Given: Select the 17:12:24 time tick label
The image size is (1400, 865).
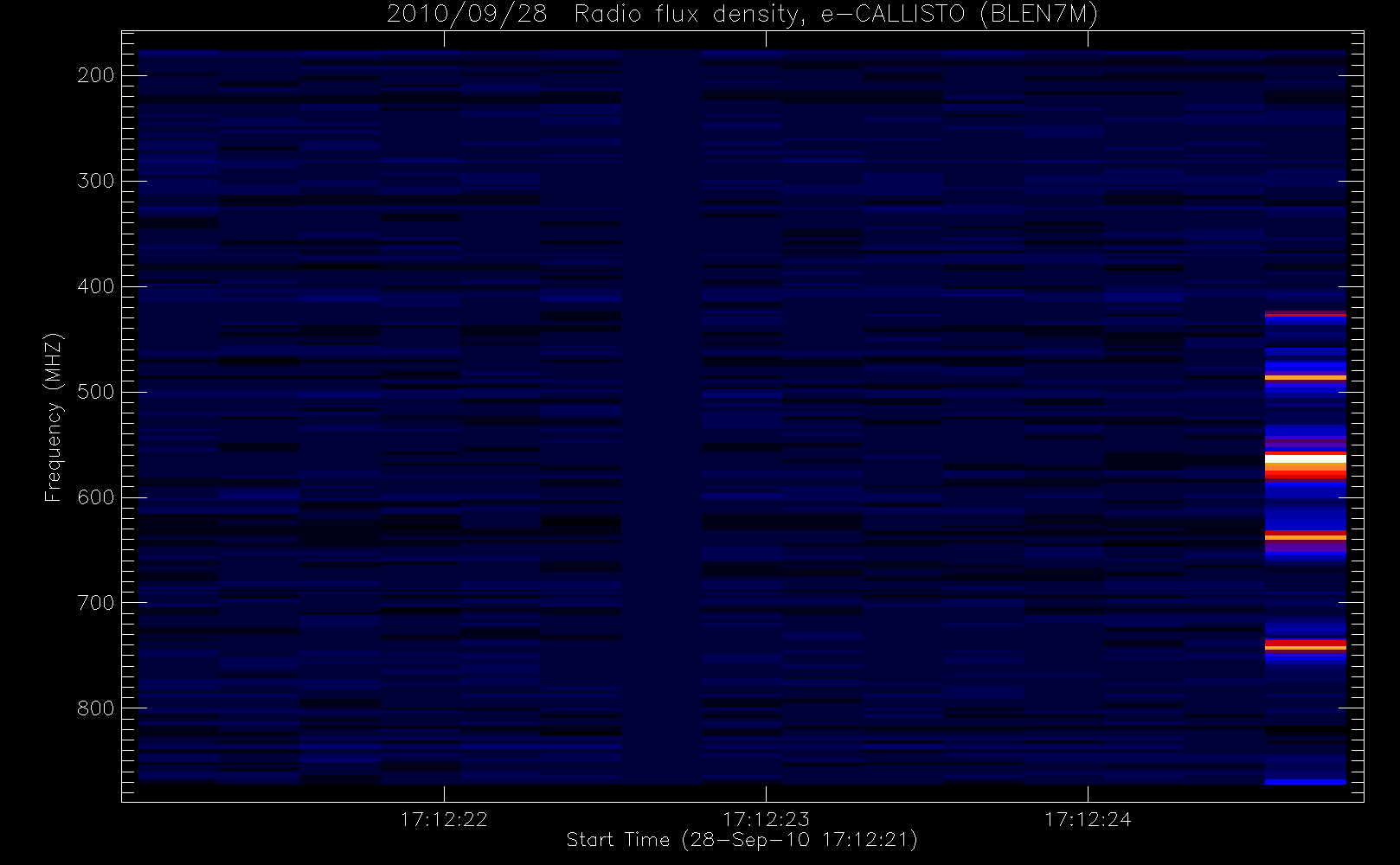Looking at the screenshot, I should (x=1088, y=819).
